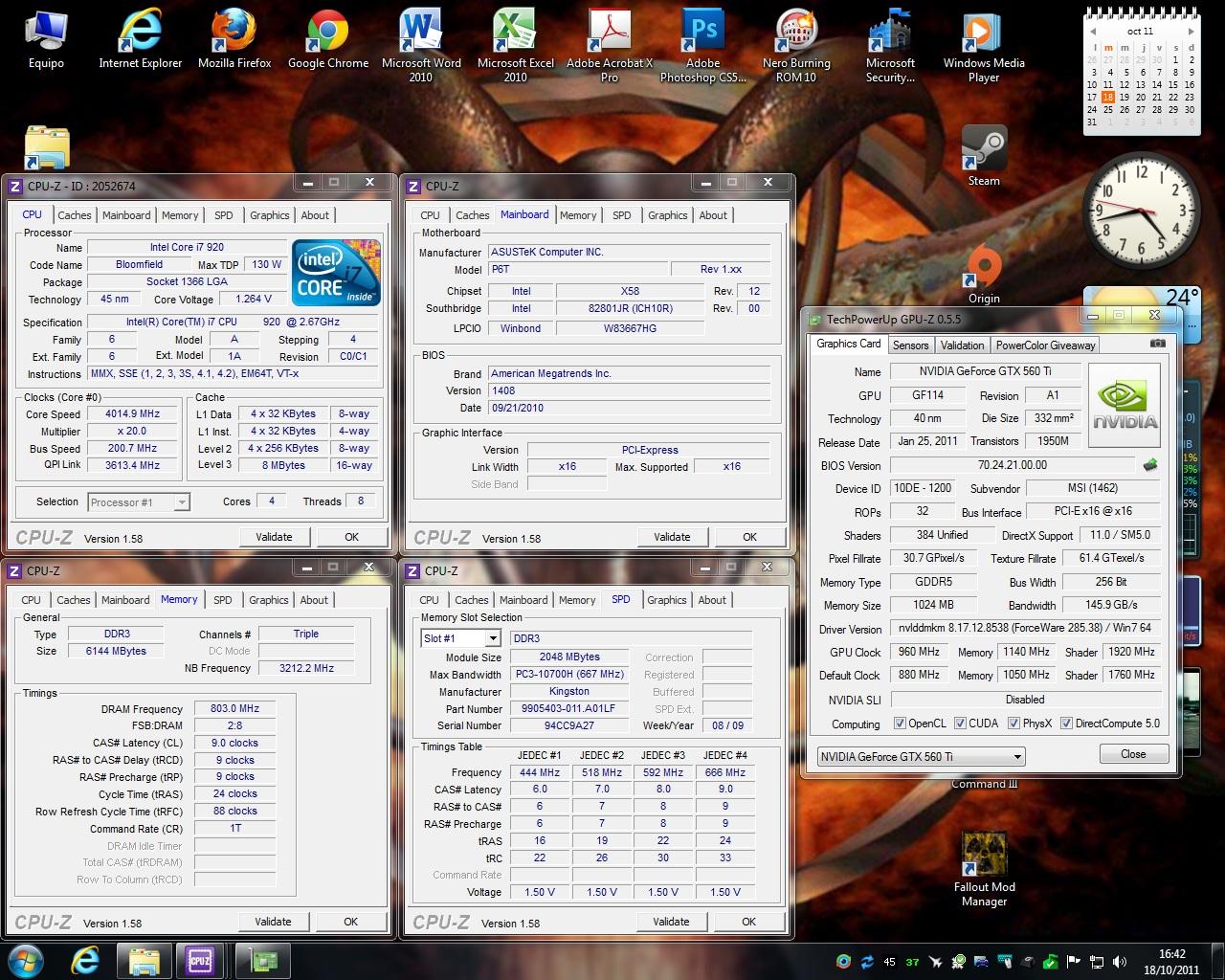
Task: Open the Validation tab in GPU-Z
Action: 962,345
